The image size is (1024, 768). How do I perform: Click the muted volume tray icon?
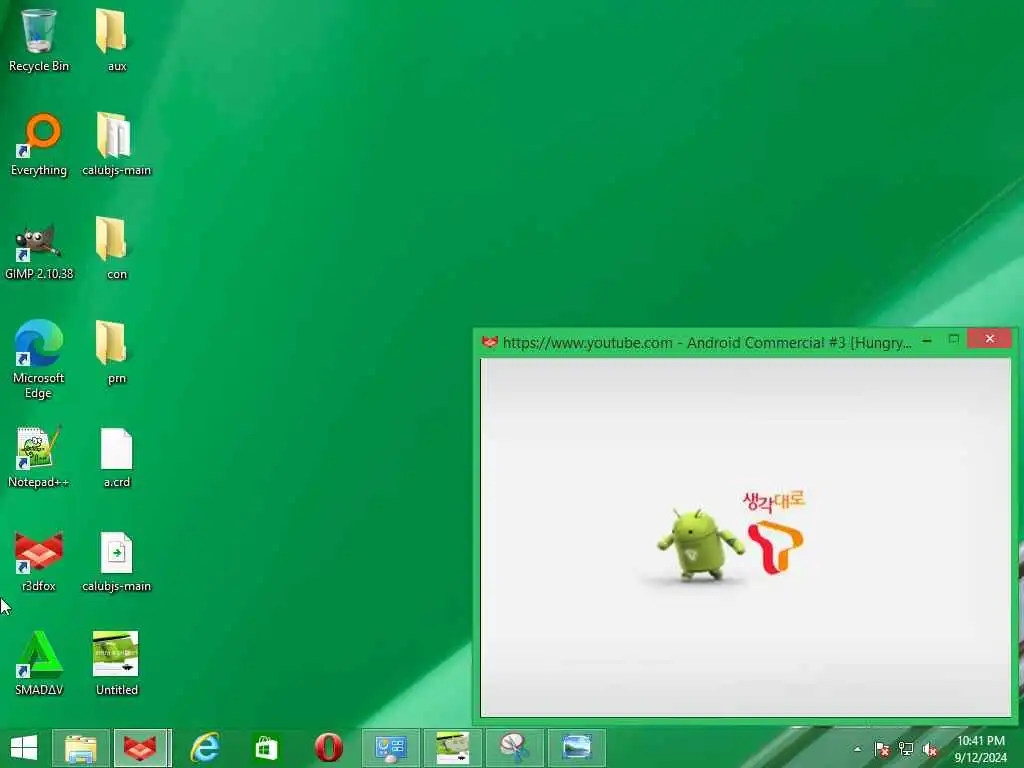coord(929,749)
